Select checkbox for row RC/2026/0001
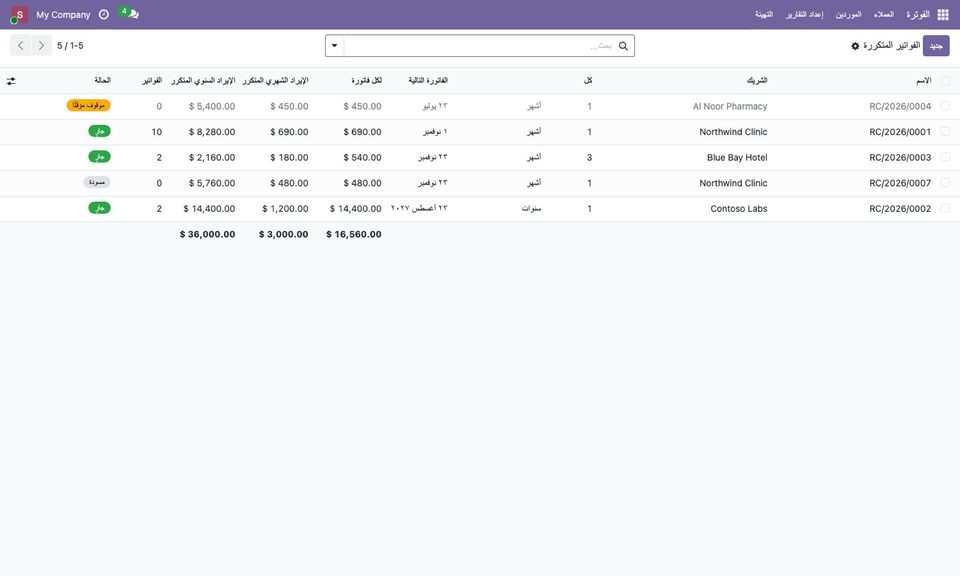The image size is (960, 576). (945, 132)
